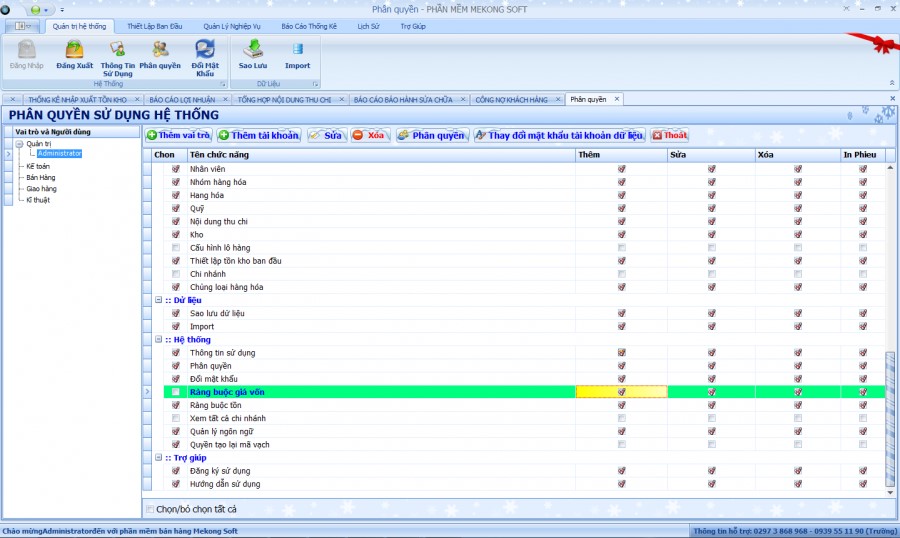Image resolution: width=900 pixels, height=538 pixels.
Task: Switch to BÁO CÁO BẢO HÀNH SỬA CHỮA tab
Action: pyautogui.click(x=403, y=100)
